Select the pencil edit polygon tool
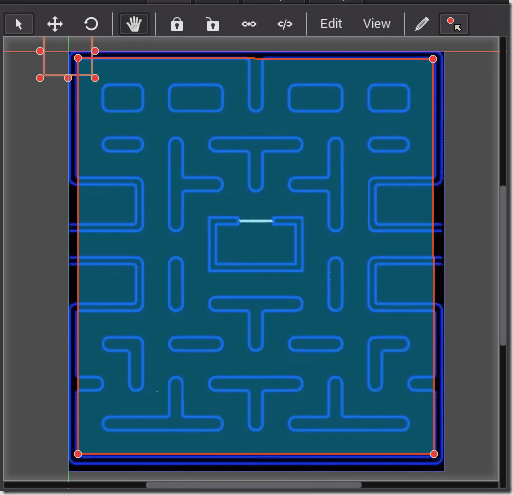Screen dimensions: 513x495 tap(422, 24)
